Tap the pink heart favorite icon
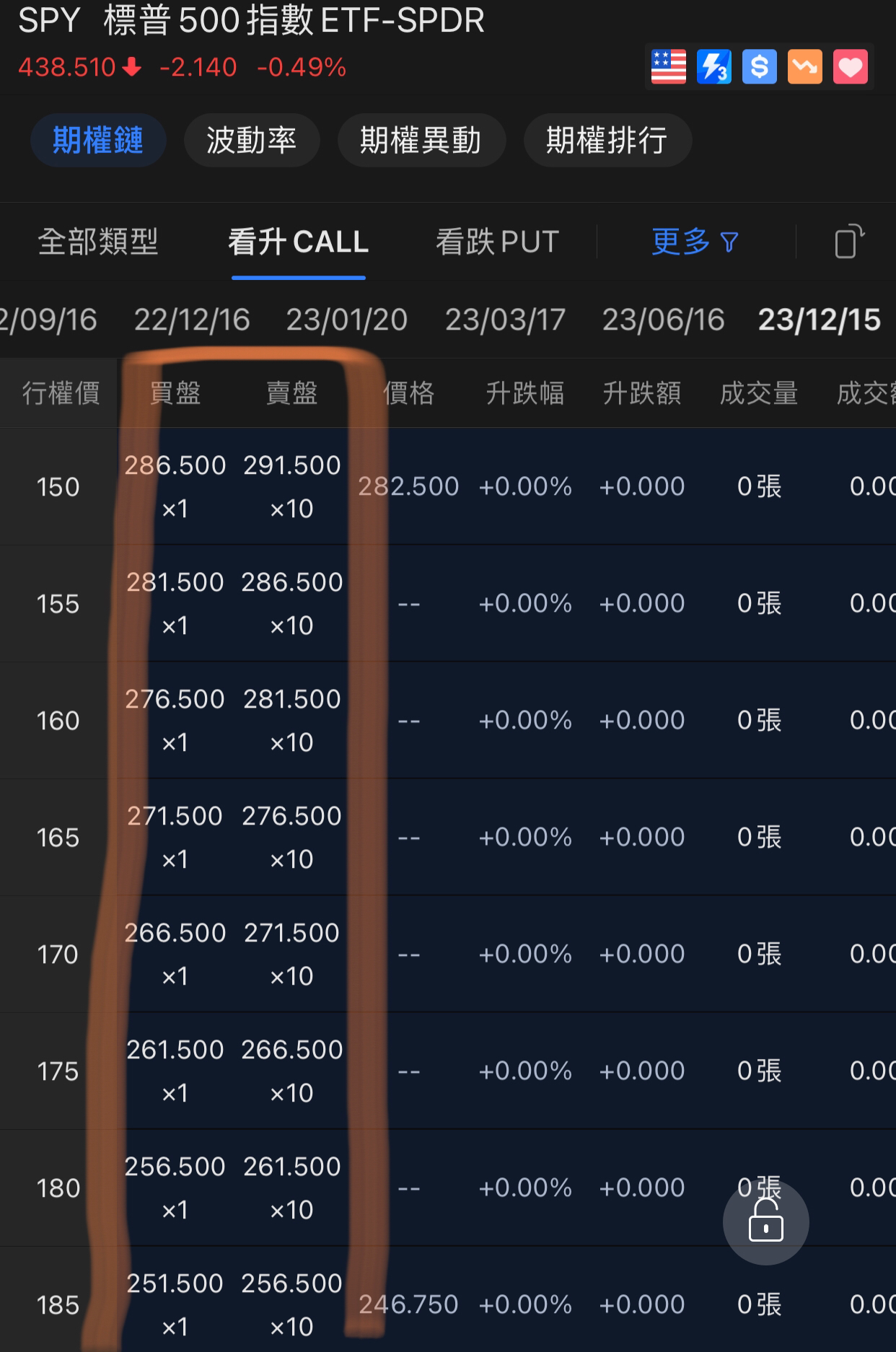896x1352 pixels. tap(851, 67)
